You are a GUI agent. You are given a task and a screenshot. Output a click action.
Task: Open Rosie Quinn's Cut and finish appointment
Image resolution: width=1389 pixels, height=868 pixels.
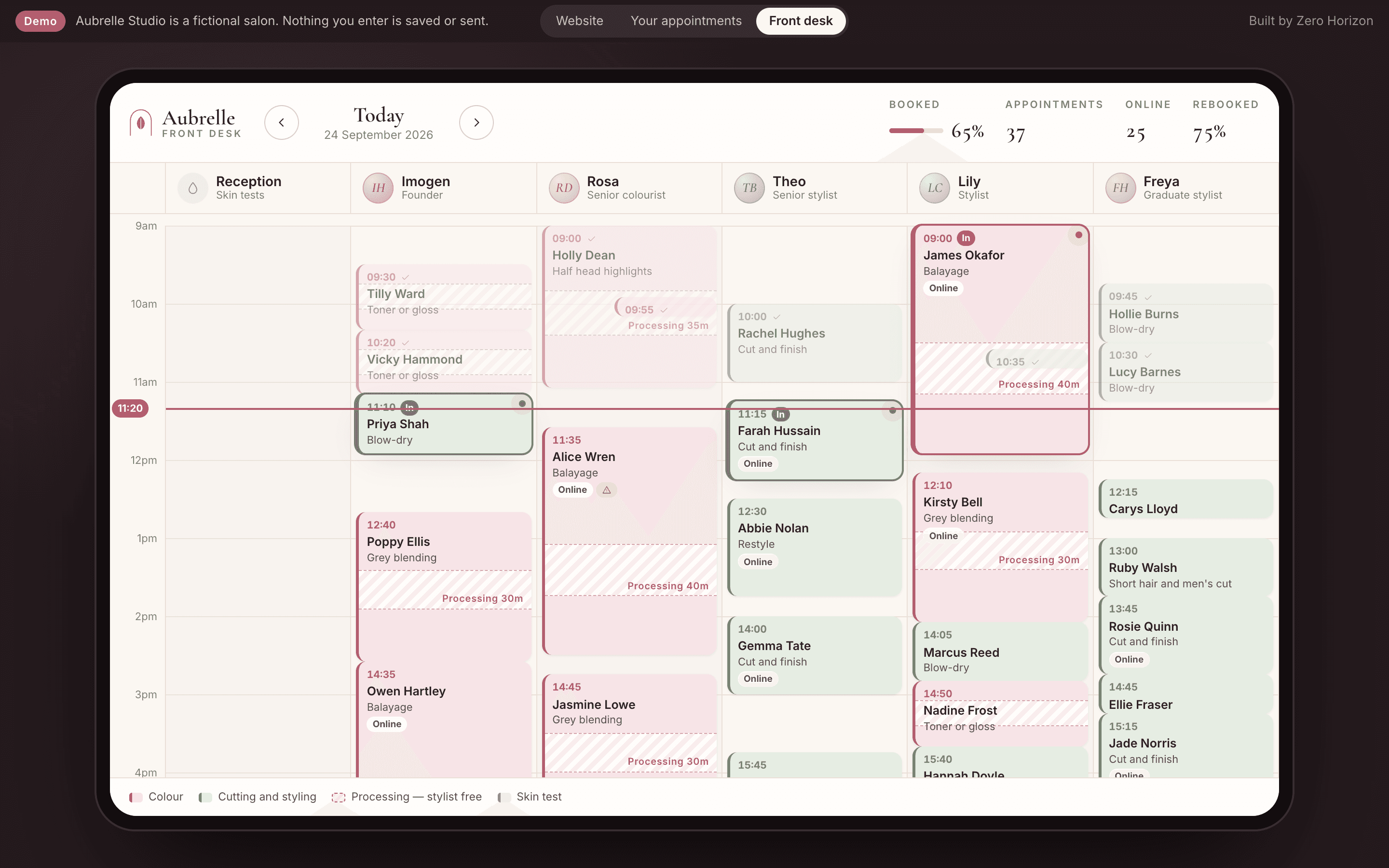click(x=1185, y=634)
